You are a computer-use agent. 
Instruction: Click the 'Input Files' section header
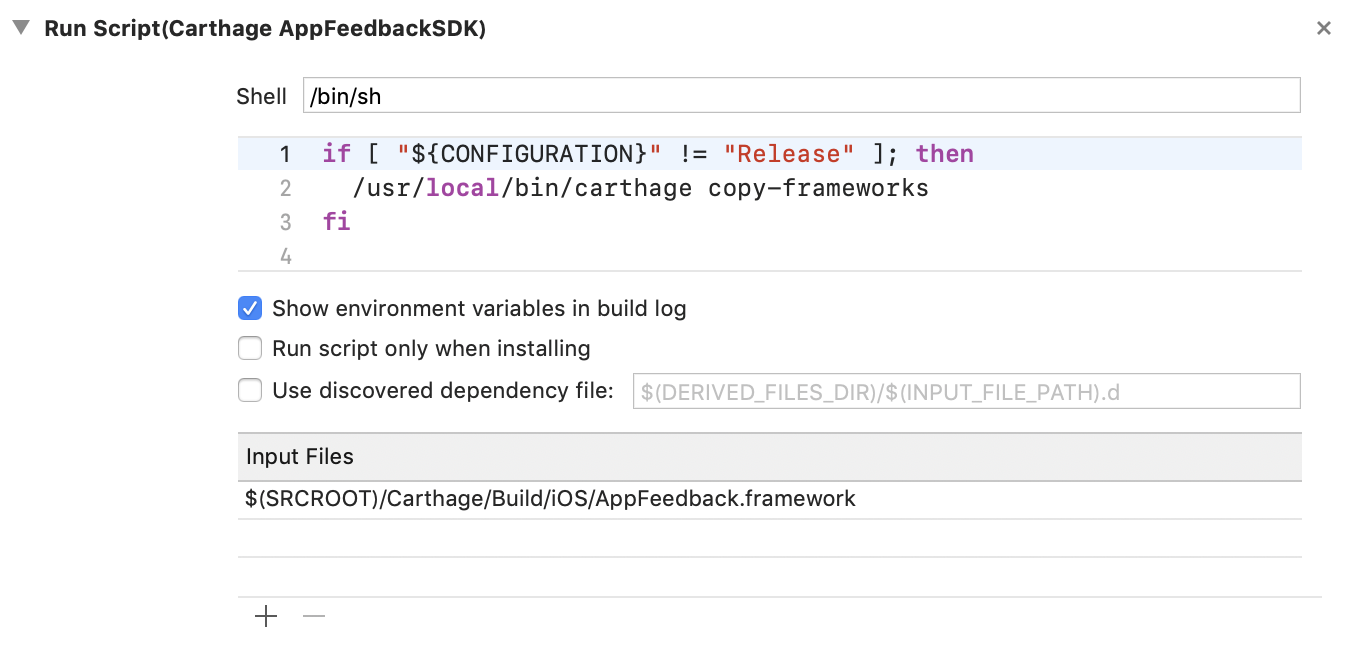300,456
